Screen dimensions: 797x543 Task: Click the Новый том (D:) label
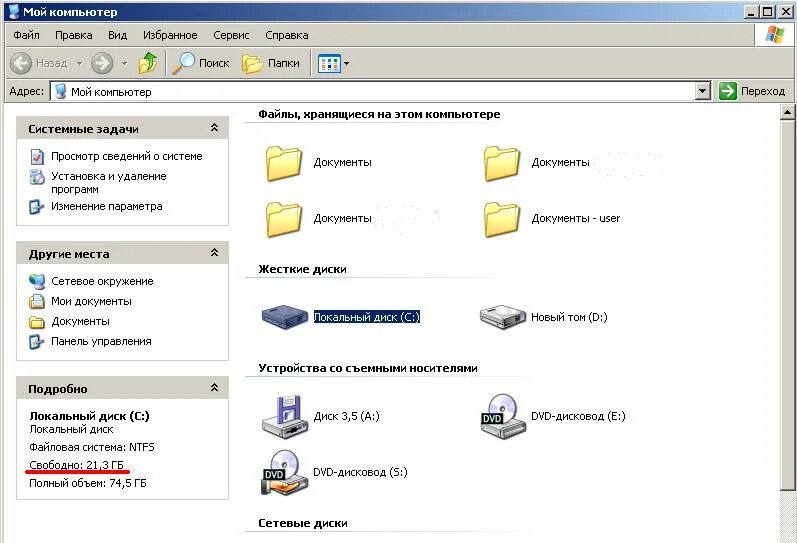(569, 317)
